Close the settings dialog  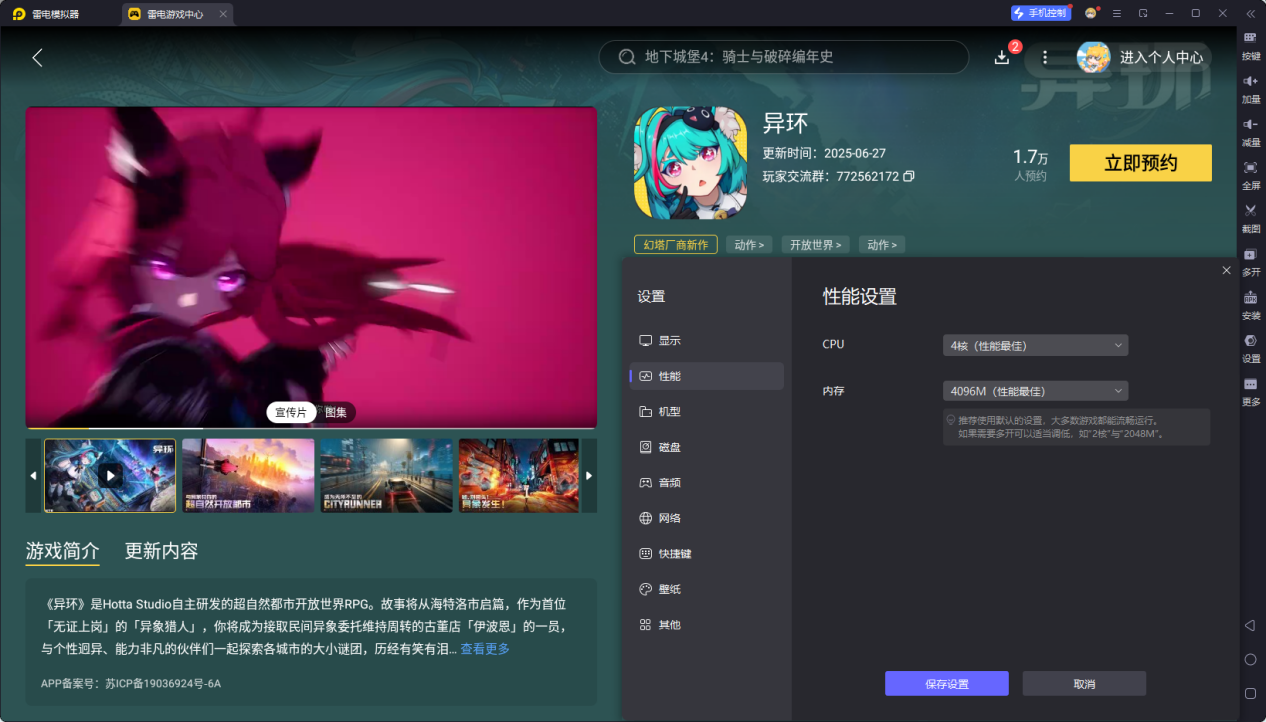1226,270
